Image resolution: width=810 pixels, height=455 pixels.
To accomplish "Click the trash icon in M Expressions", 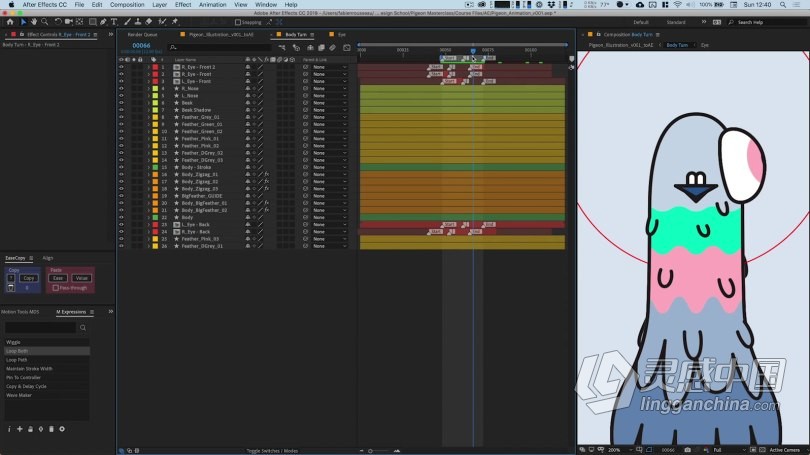I will [x=51, y=429].
